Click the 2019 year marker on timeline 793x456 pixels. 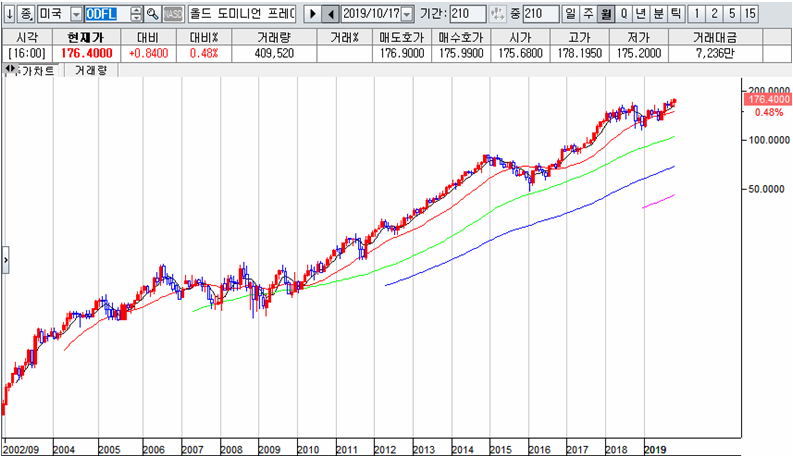(x=655, y=449)
